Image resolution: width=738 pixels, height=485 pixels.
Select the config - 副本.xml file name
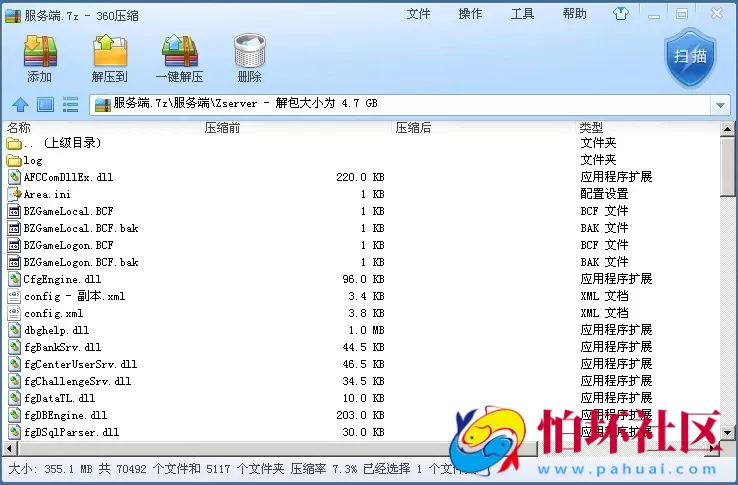(75, 296)
